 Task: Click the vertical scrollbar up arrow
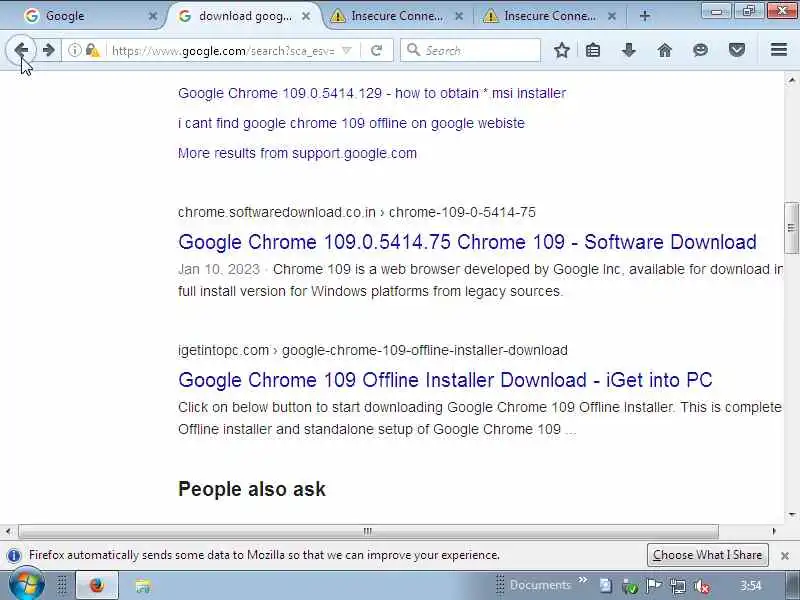point(791,80)
